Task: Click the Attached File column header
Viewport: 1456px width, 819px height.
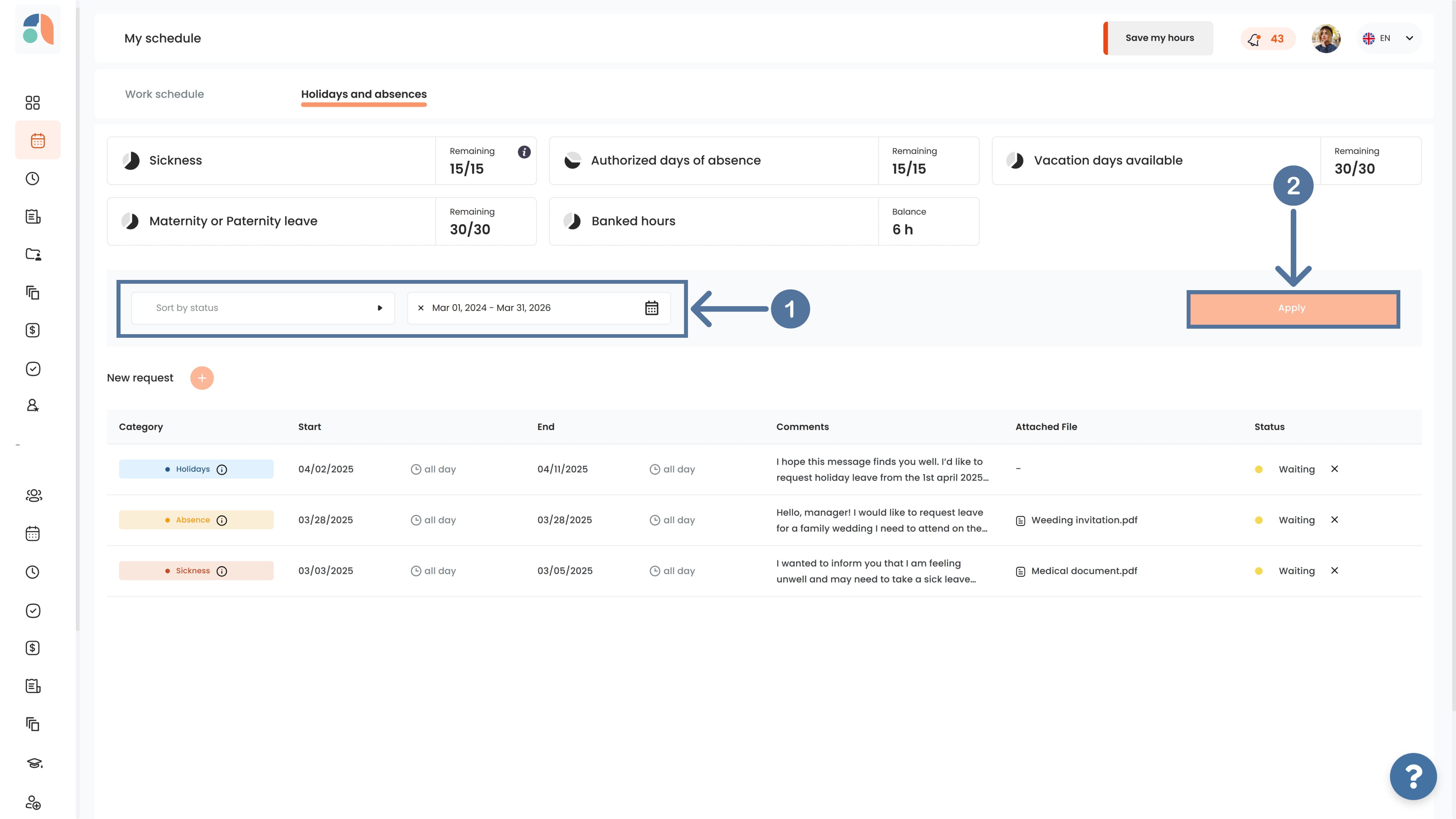Action: click(1046, 427)
